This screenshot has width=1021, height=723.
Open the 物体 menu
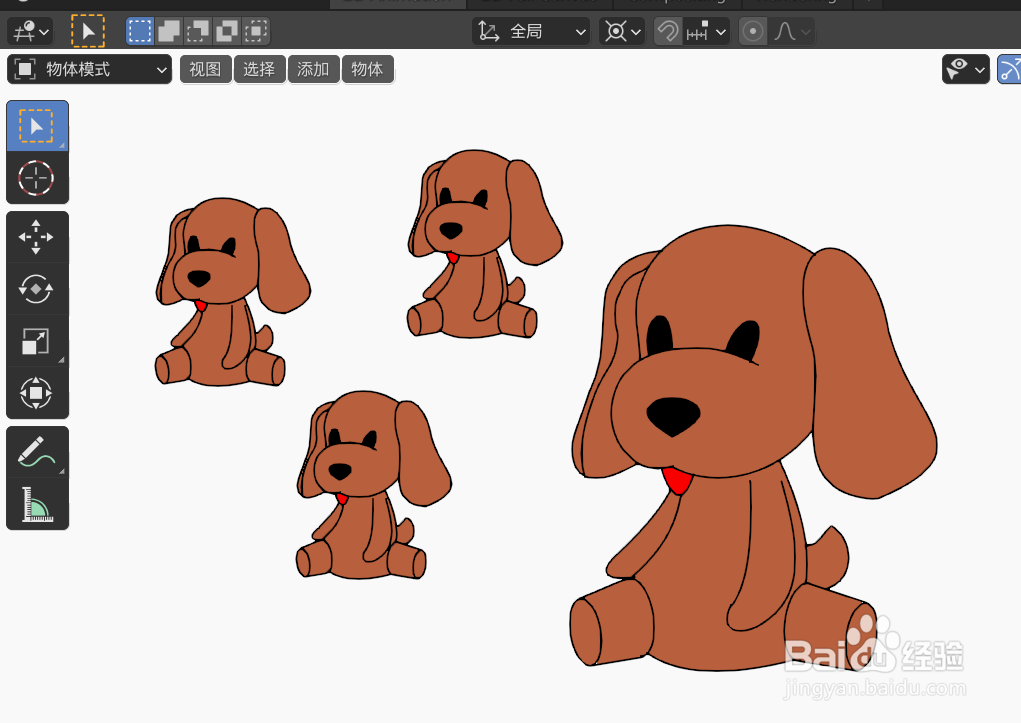click(x=368, y=69)
